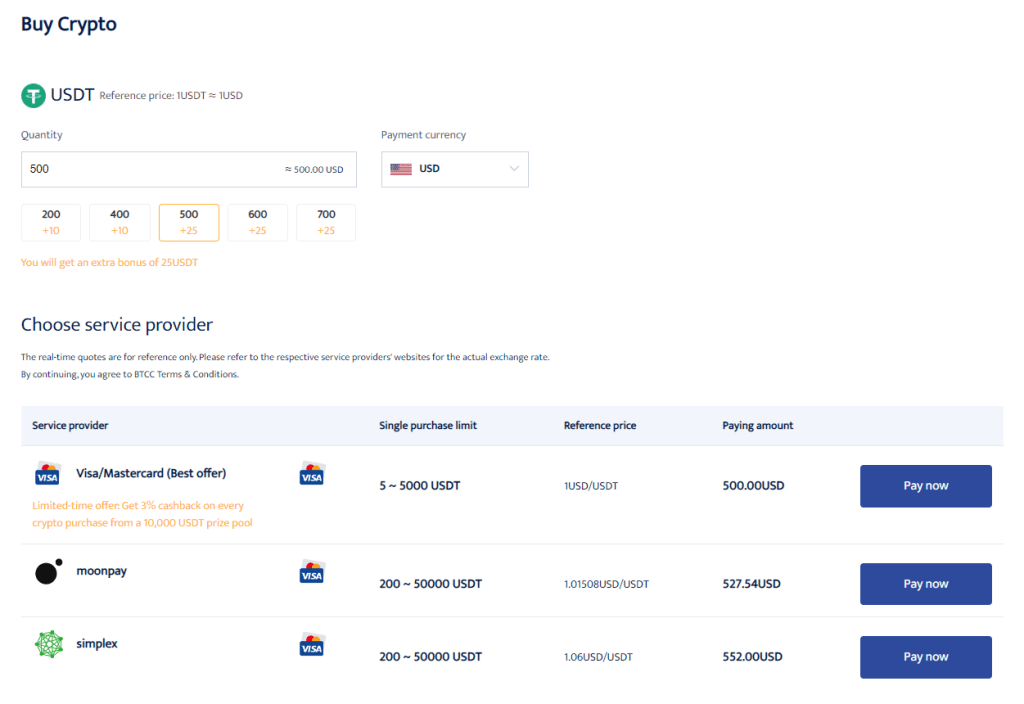This screenshot has height=704, width=1024.
Task: Open the payment currency dropdown
Action: click(x=513, y=169)
